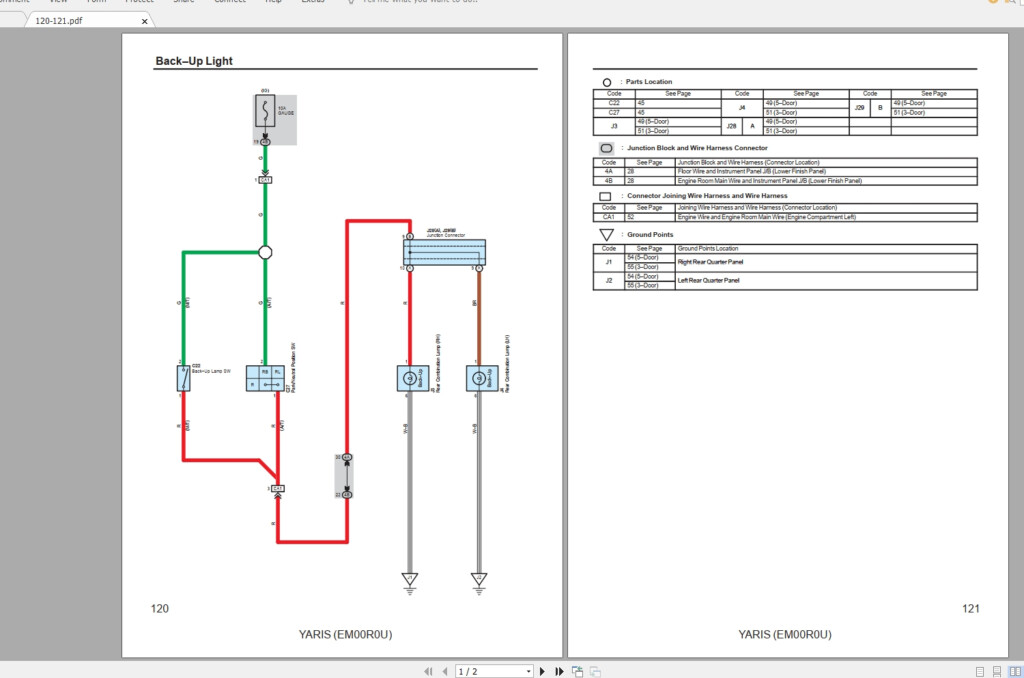1024x678 pixels.
Task: Select the facing two-page view mode
Action: (x=1015, y=671)
